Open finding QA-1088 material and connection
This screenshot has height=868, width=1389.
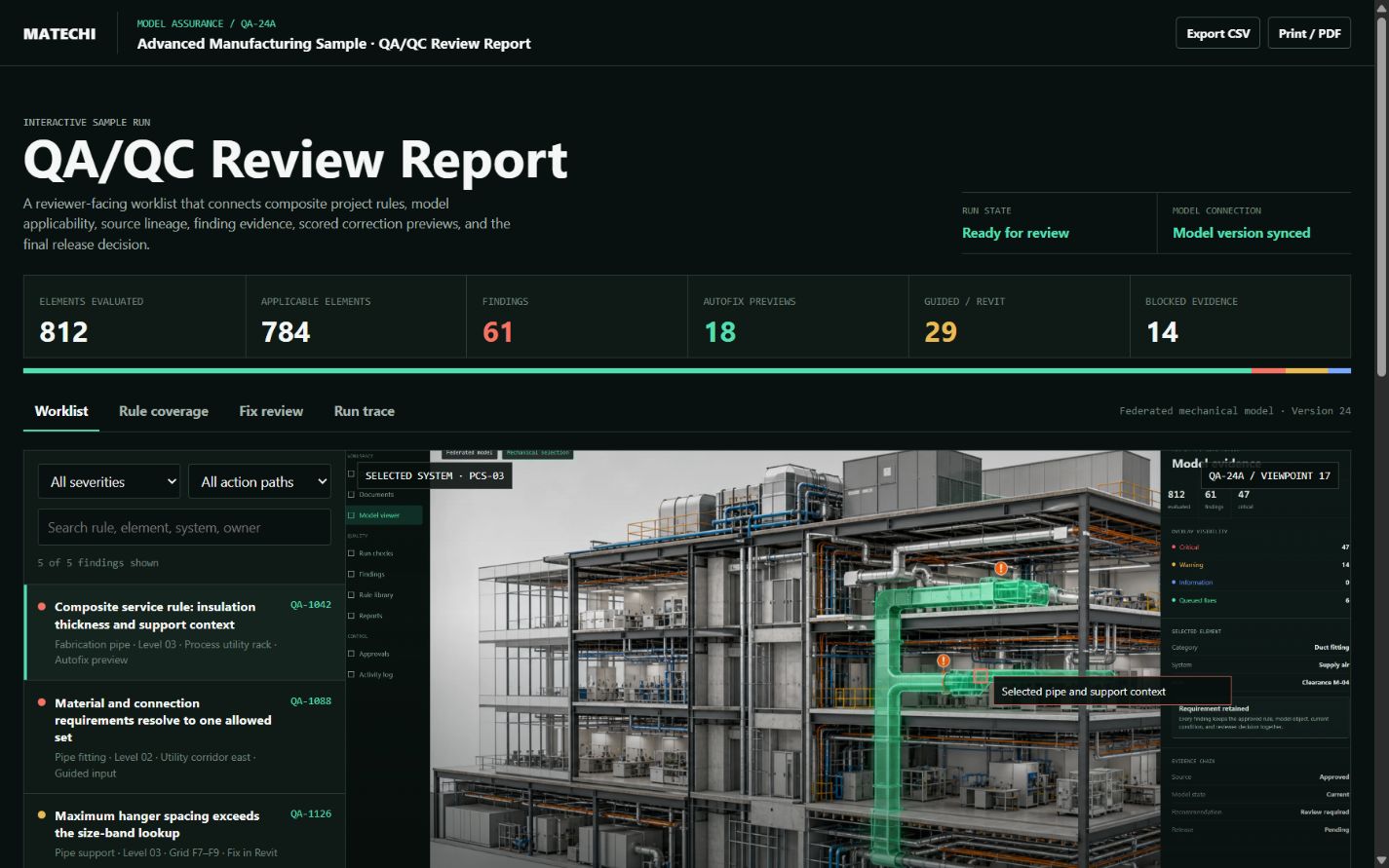[x=185, y=737]
